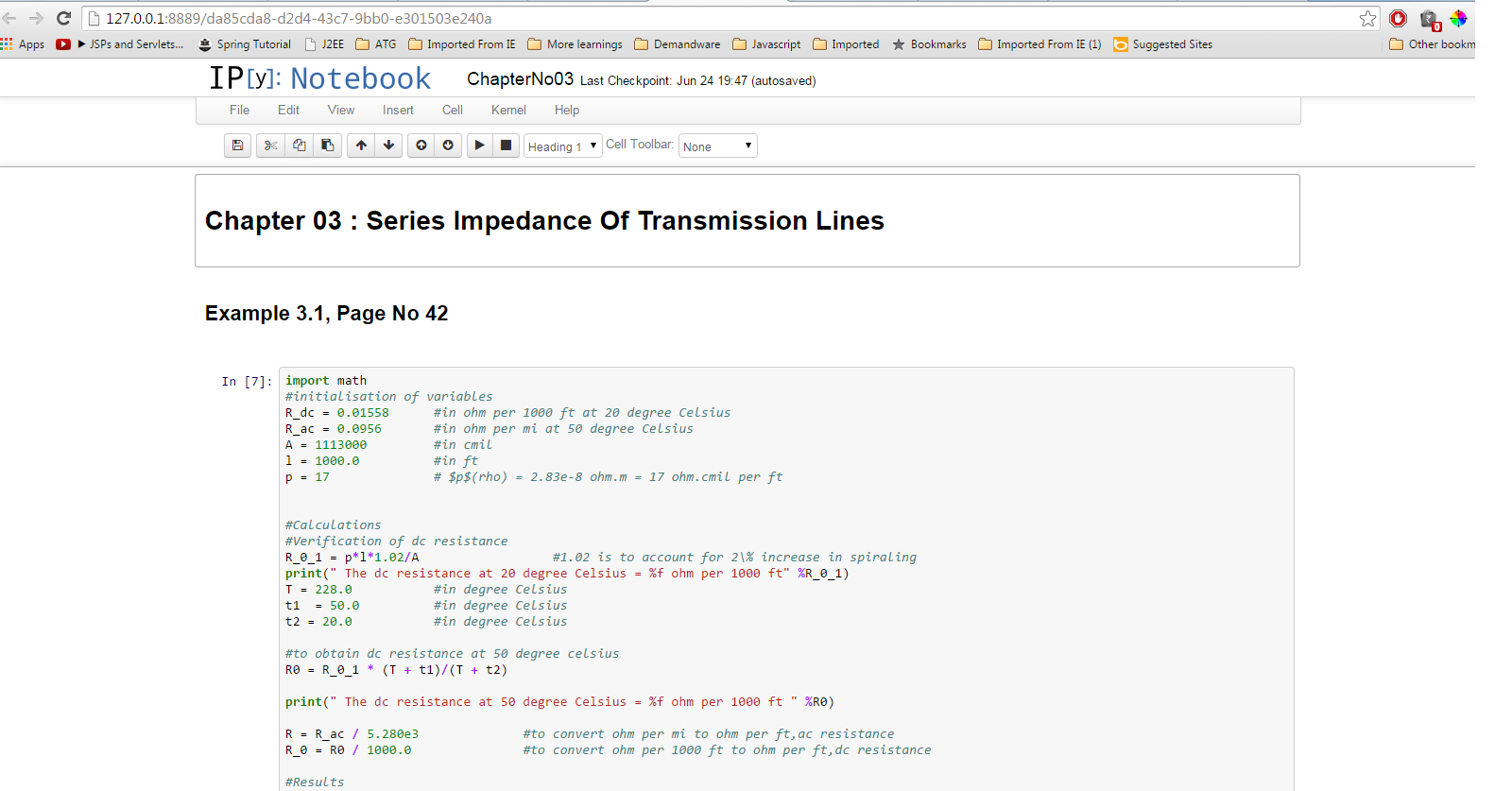
Task: Insert a cell below with the circled-down-arrow icon
Action: (x=448, y=146)
